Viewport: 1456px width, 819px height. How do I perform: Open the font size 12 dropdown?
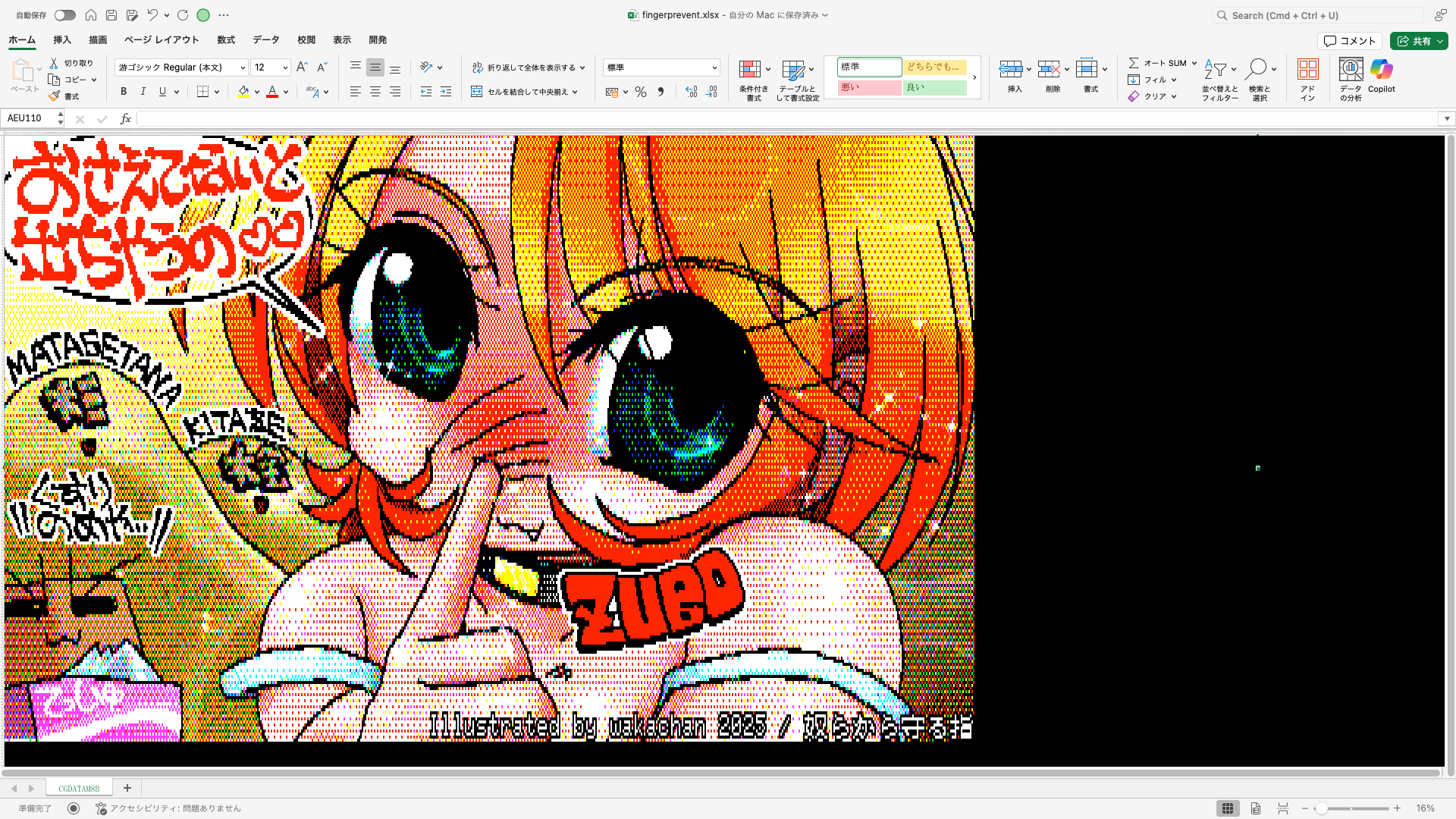(286, 67)
